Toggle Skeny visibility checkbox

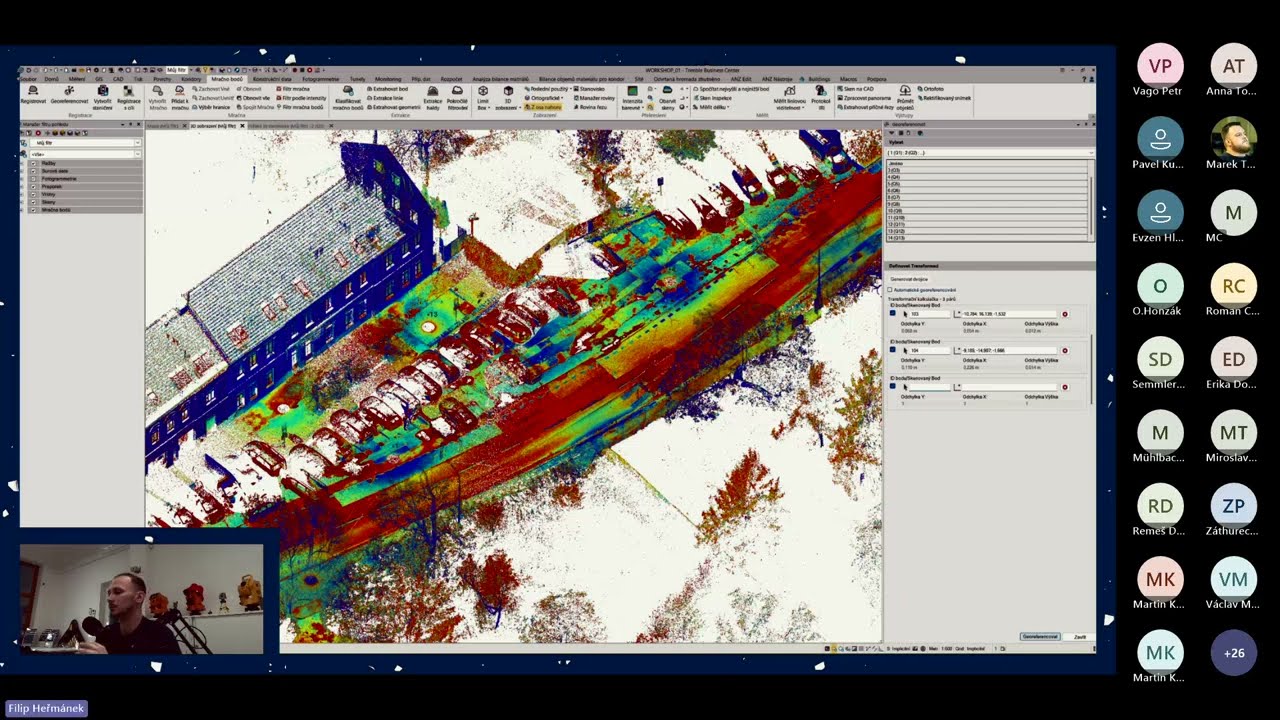coord(33,202)
